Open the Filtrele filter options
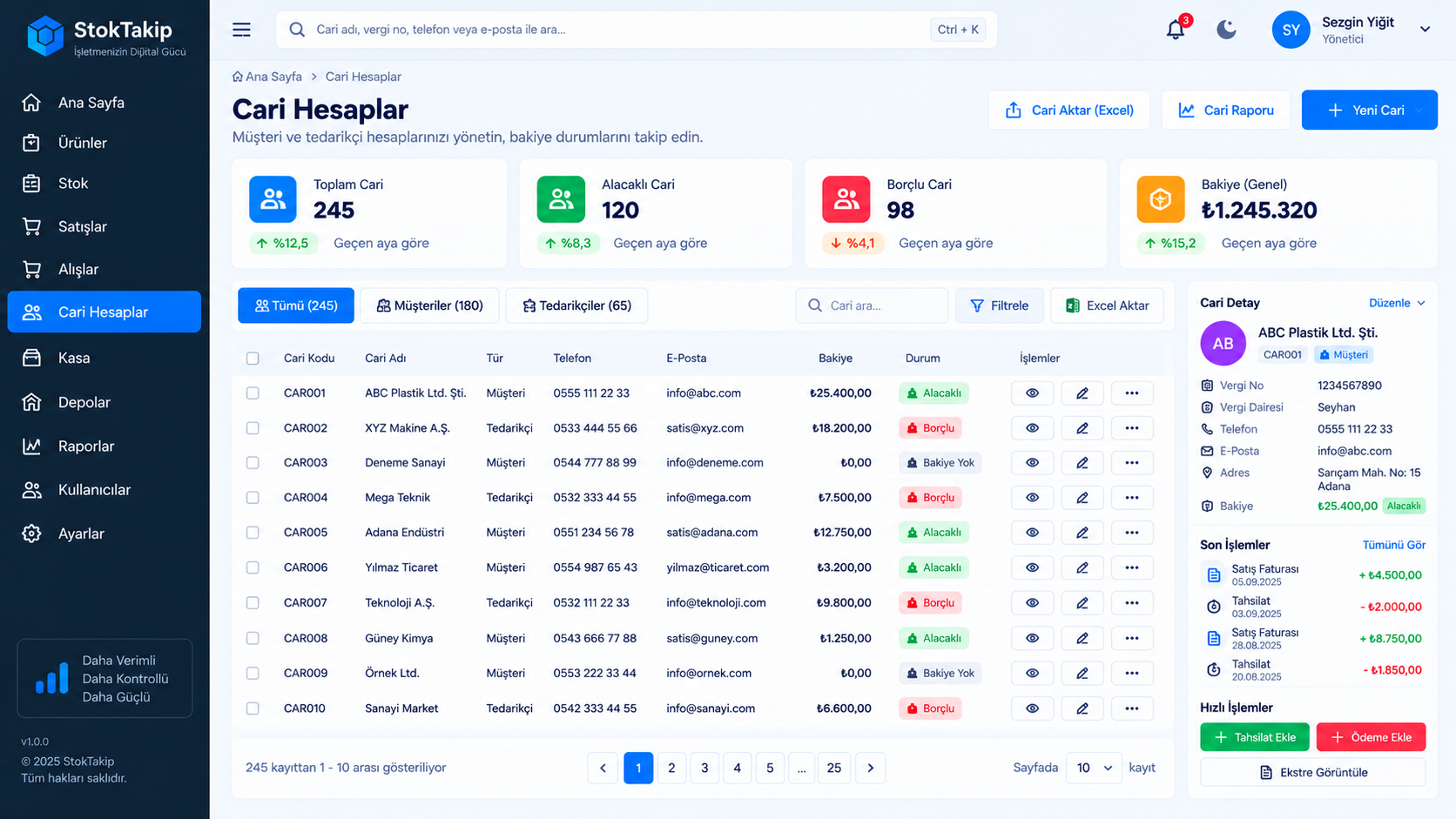 click(999, 305)
